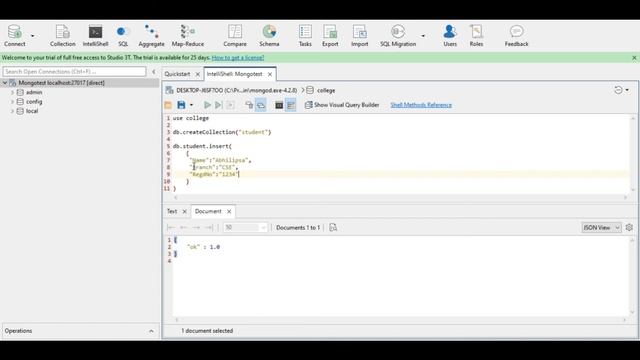Select the local database
The image size is (640, 360).
coord(32,111)
